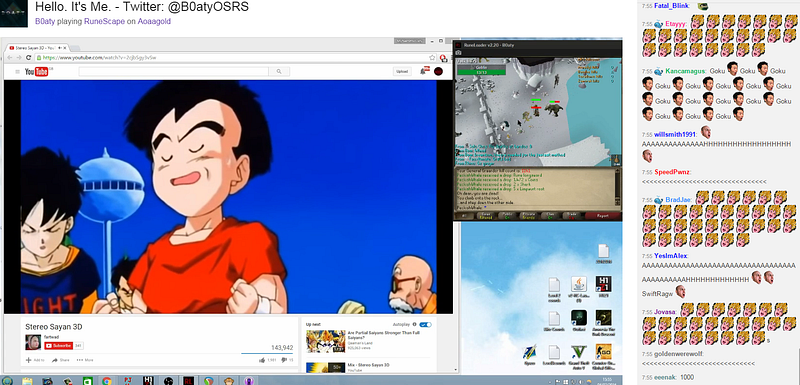This screenshot has height=385, width=800.
Task: Expand the More options under the video
Action: click(x=85, y=360)
